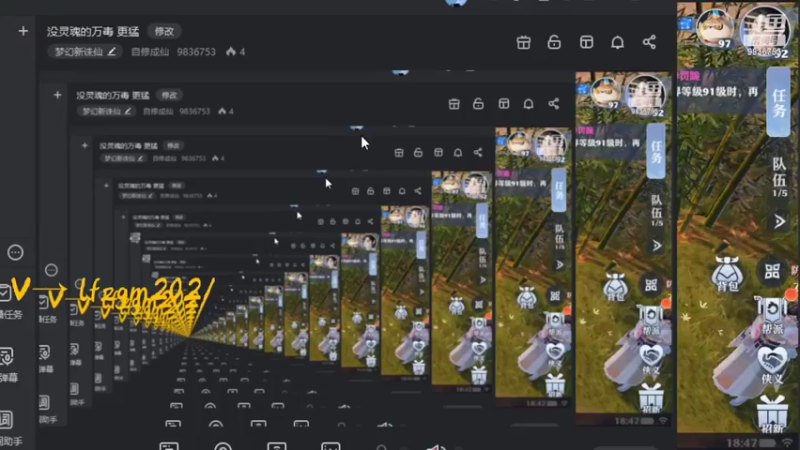Click the stream title 没灵魂的万毒 更猛 in the outermost header

point(93,32)
